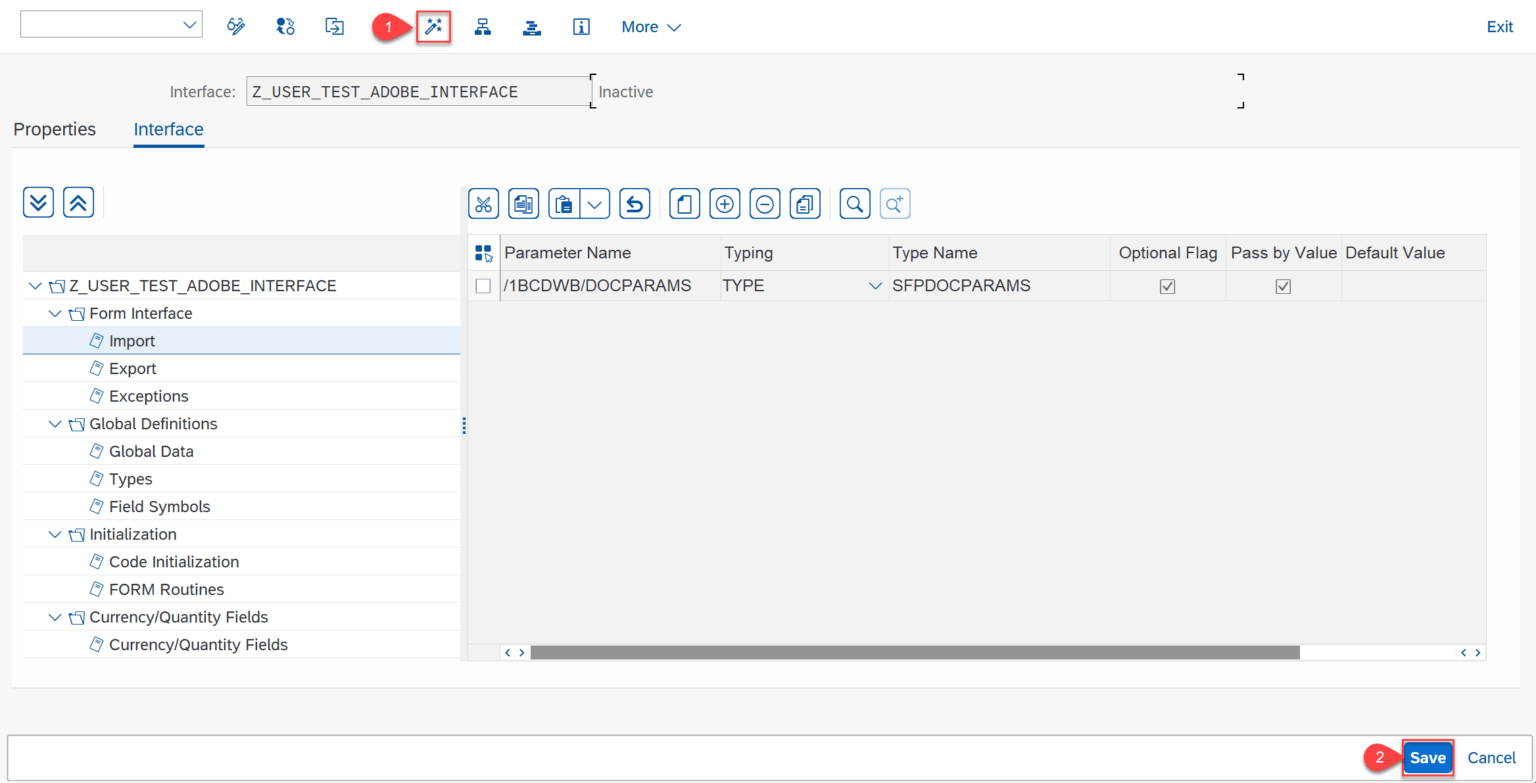
Task: Toggle the Pass by Value checkbox
Action: pos(1283,286)
